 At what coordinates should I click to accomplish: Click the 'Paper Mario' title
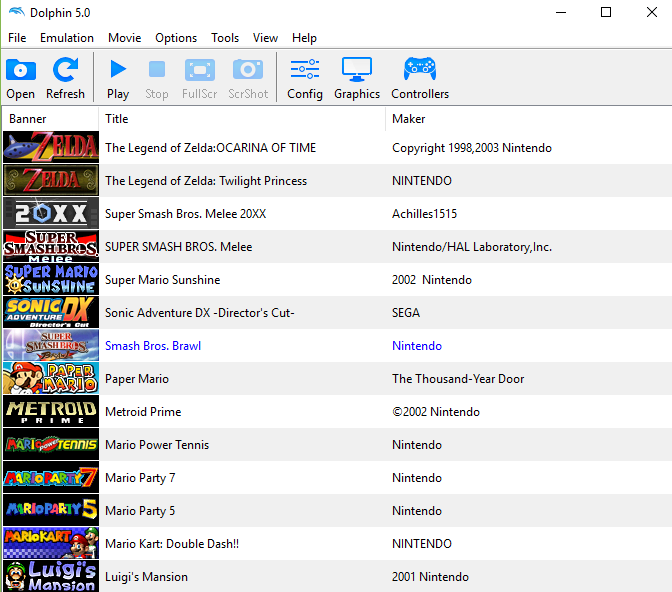coord(137,379)
